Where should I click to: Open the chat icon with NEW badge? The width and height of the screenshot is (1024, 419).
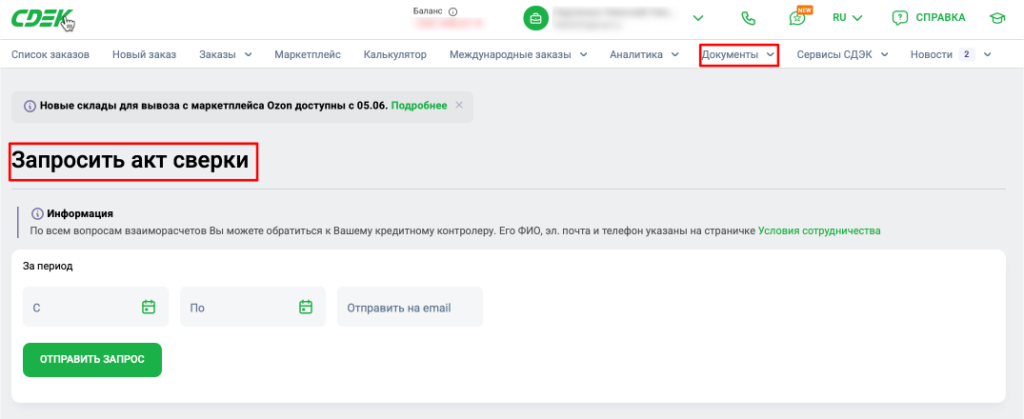point(797,18)
